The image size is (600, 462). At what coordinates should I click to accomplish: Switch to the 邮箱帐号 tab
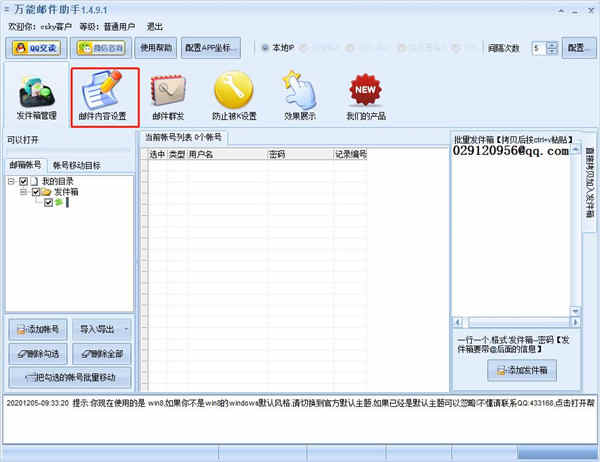pos(25,165)
